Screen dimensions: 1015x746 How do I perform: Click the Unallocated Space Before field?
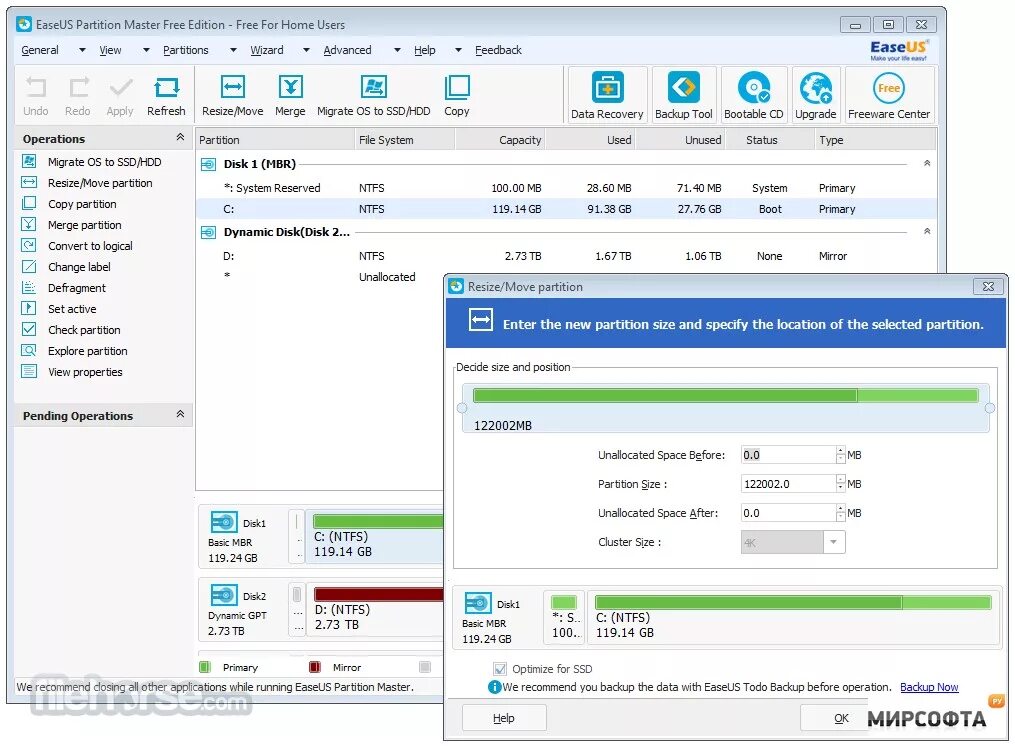pyautogui.click(x=788, y=455)
